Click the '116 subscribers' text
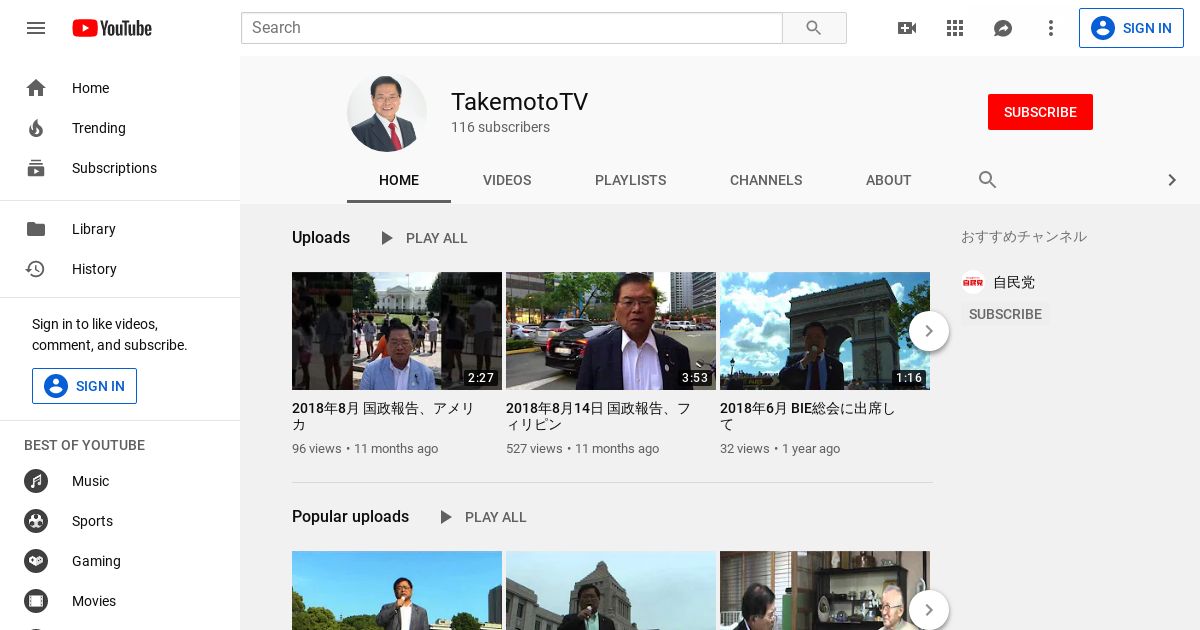 tap(500, 127)
